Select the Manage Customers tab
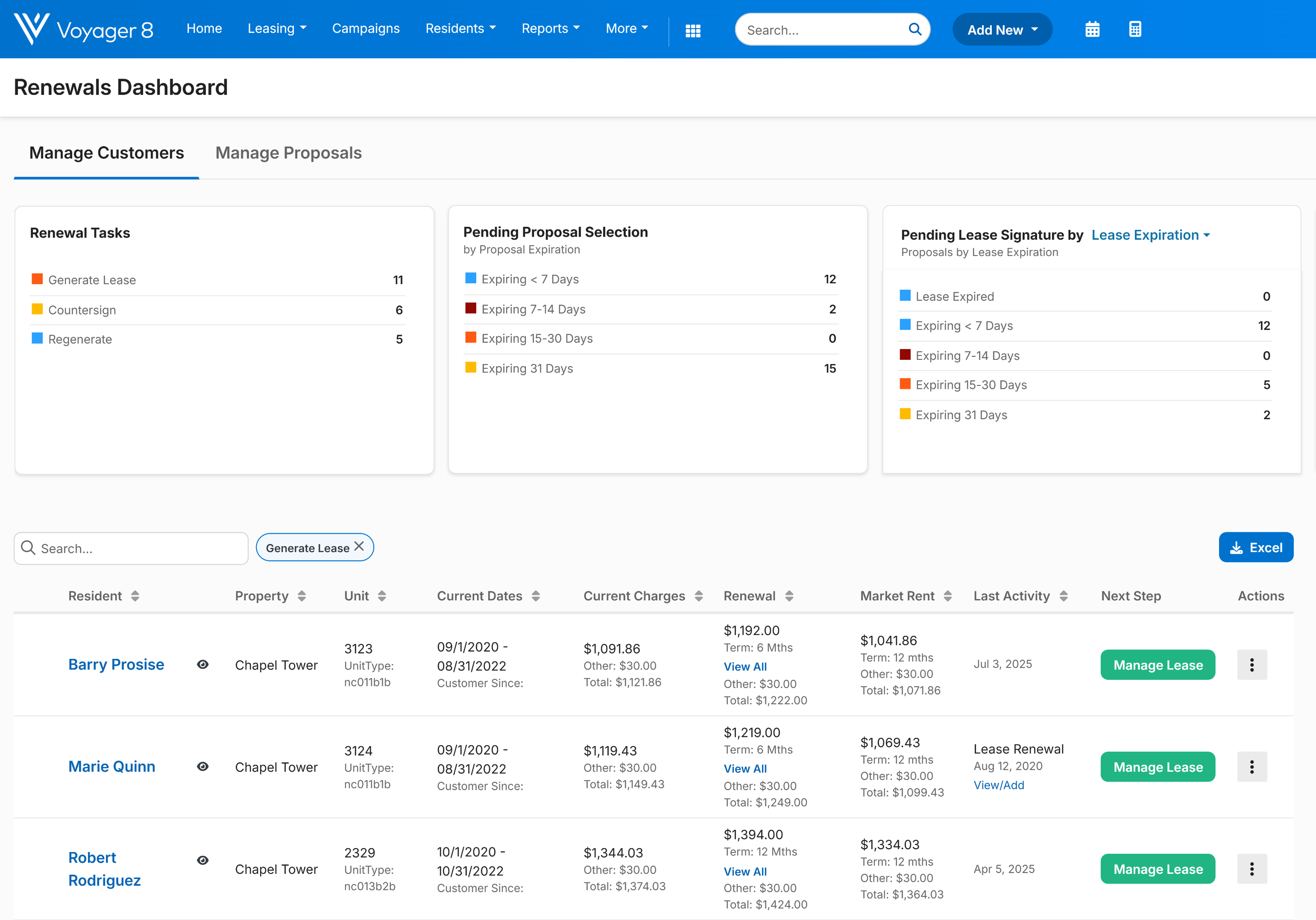The image size is (1316, 920). pyautogui.click(x=107, y=153)
